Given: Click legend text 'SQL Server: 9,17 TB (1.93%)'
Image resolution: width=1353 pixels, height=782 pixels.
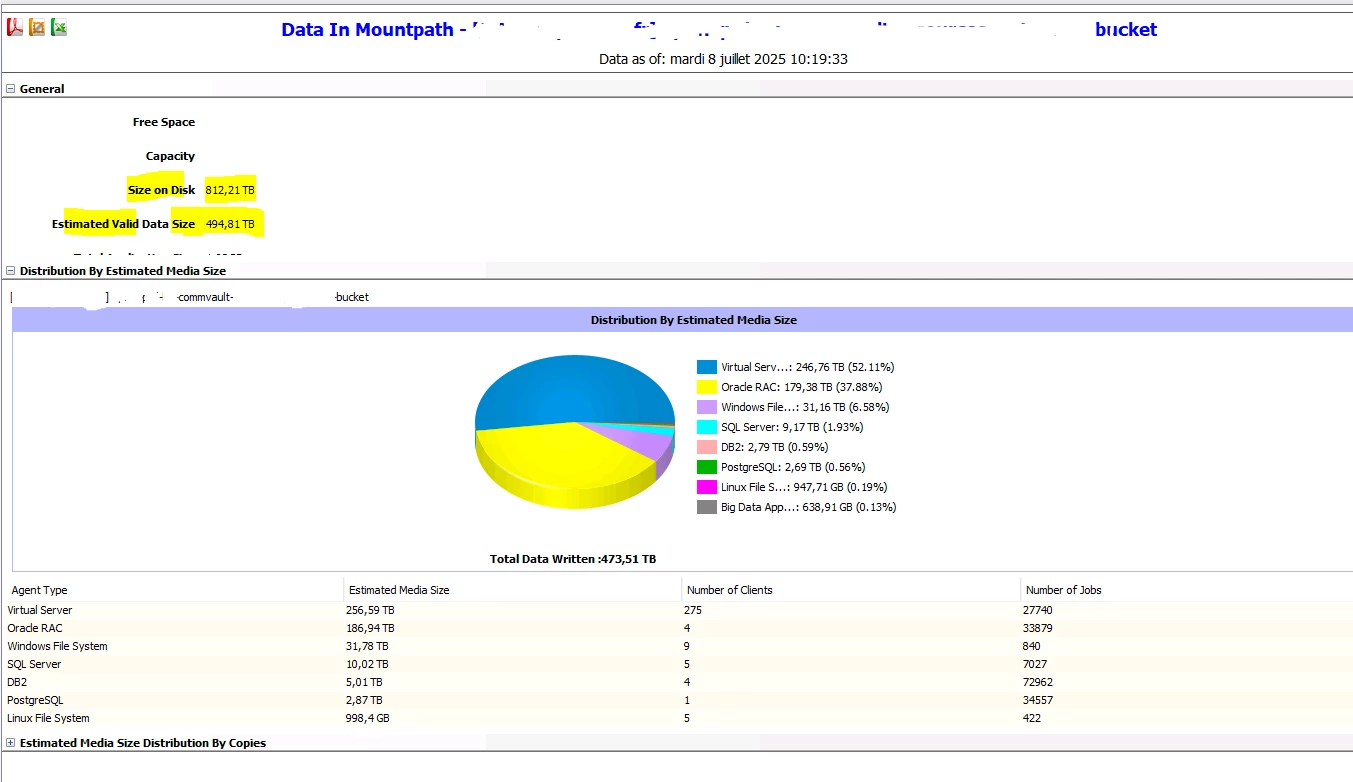Looking at the screenshot, I should point(792,427).
